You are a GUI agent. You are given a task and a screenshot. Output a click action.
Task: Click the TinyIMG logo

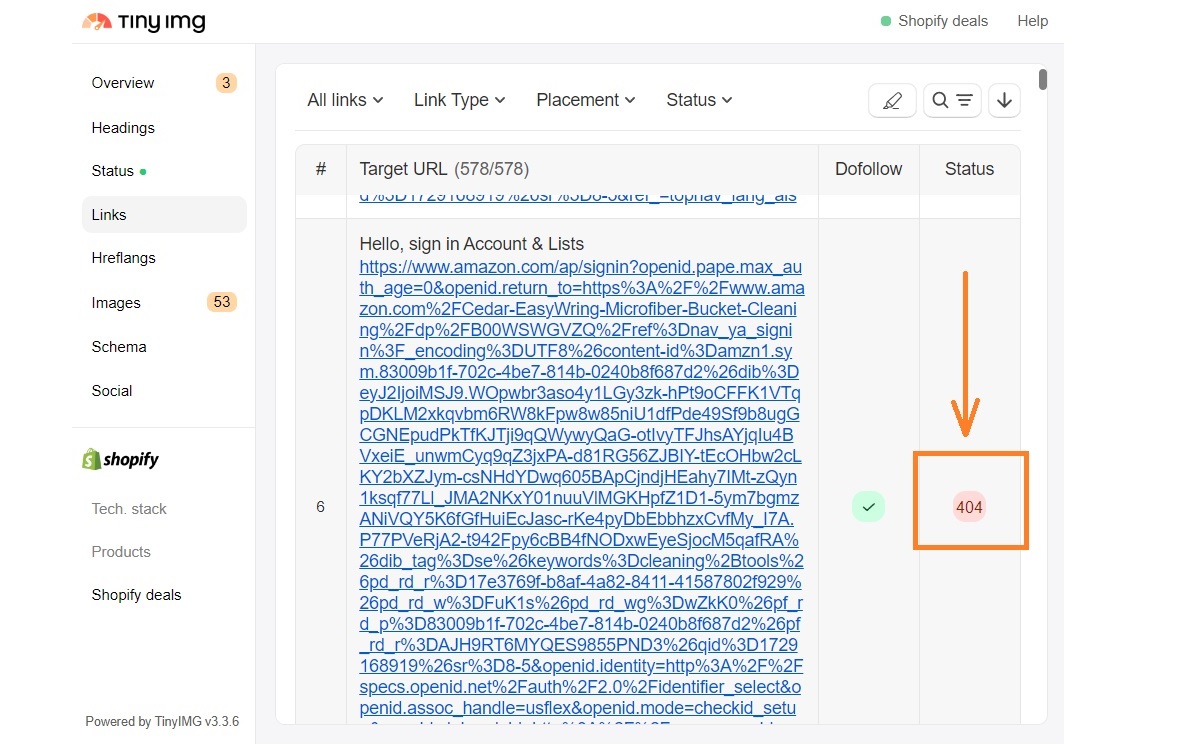(143, 21)
